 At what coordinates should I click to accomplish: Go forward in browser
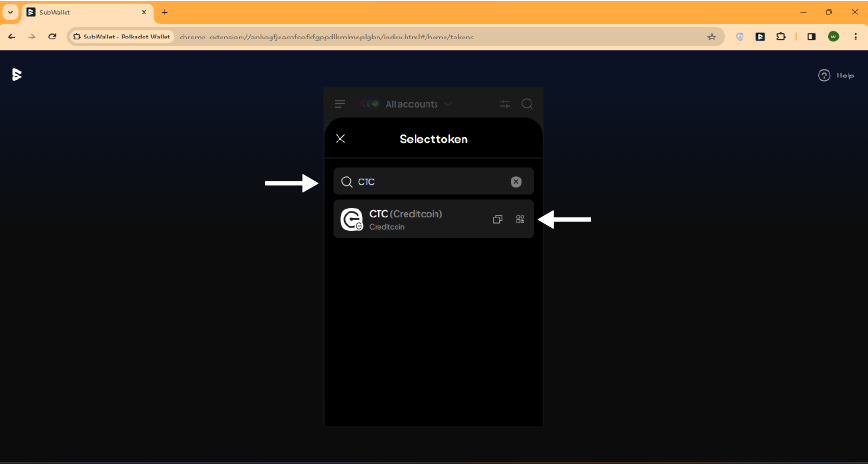coord(32,37)
